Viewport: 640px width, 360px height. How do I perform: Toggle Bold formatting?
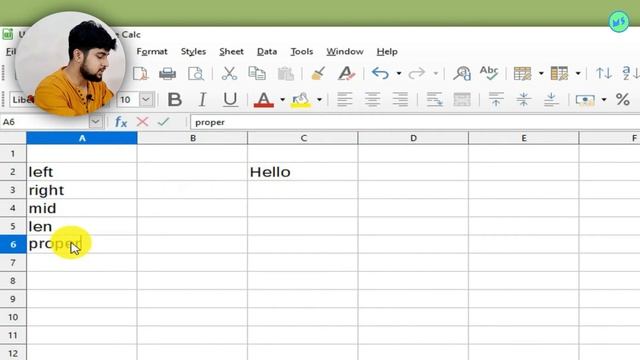175,100
